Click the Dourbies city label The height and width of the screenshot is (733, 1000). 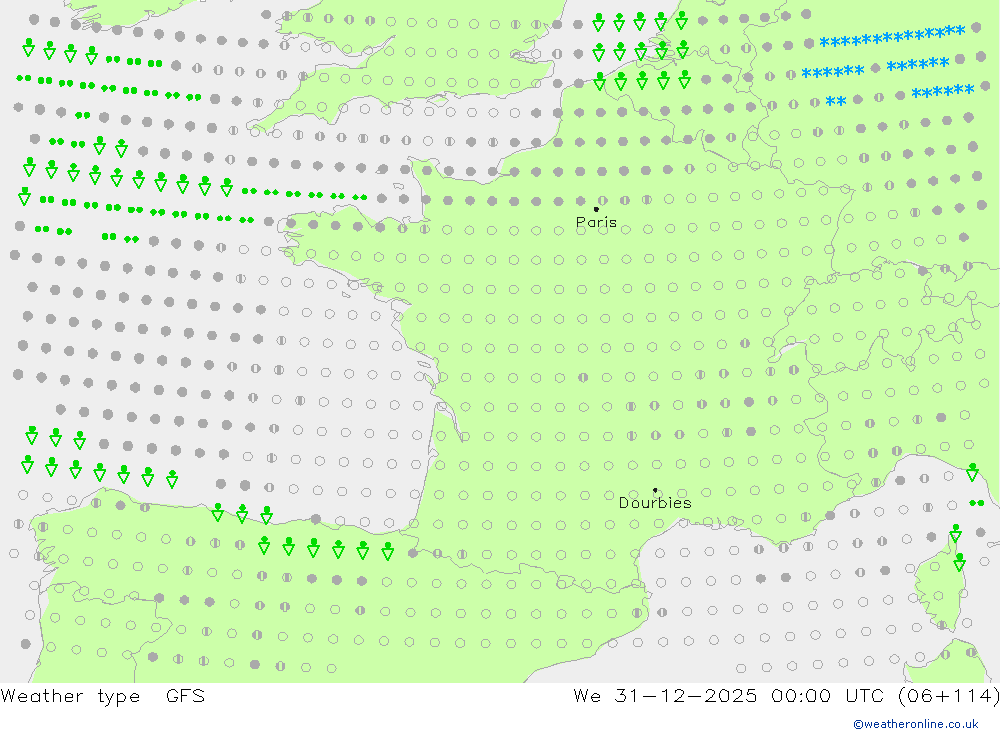click(655, 503)
